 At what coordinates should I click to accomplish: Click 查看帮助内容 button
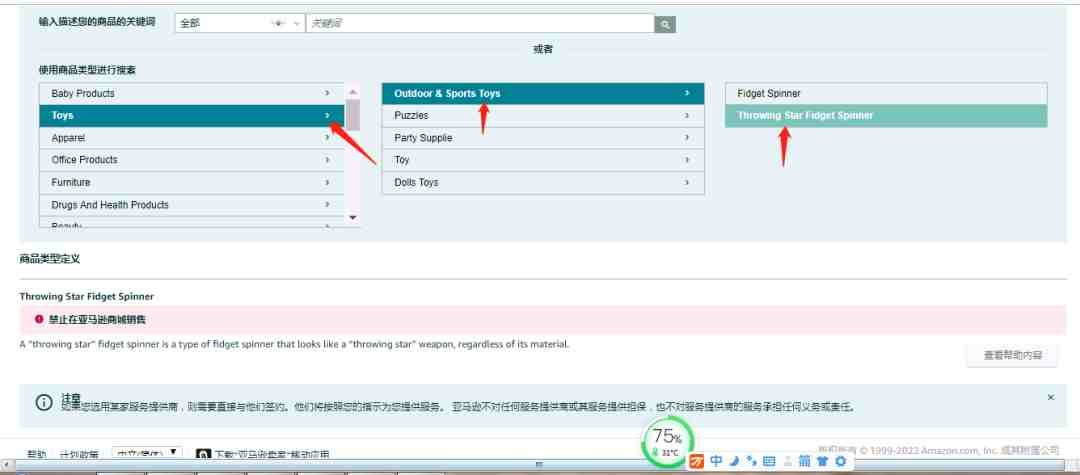click(x=1012, y=355)
